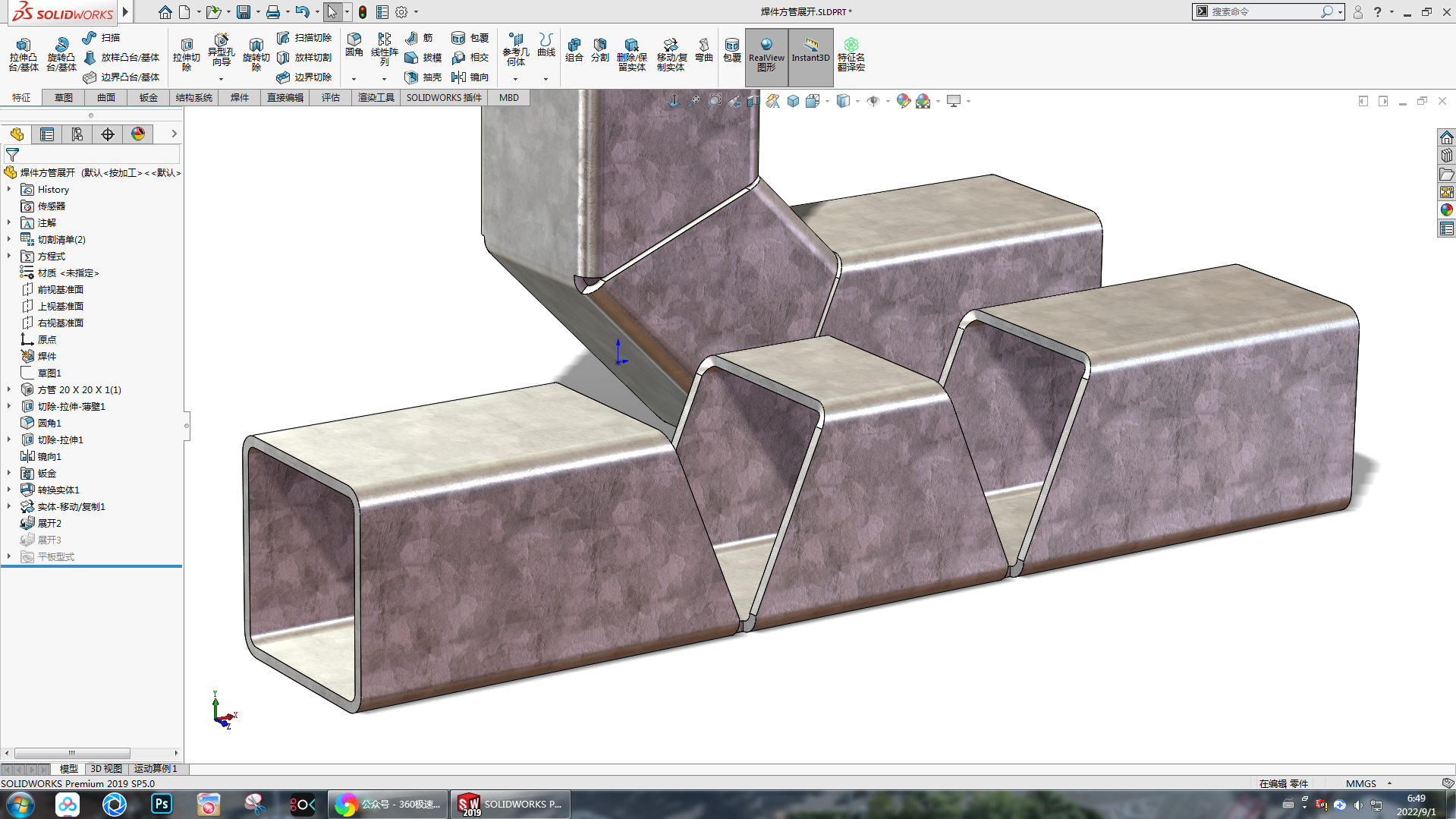Expand the History folder in feature tree
Image resolution: width=1456 pixels, height=819 pixels.
coord(9,189)
